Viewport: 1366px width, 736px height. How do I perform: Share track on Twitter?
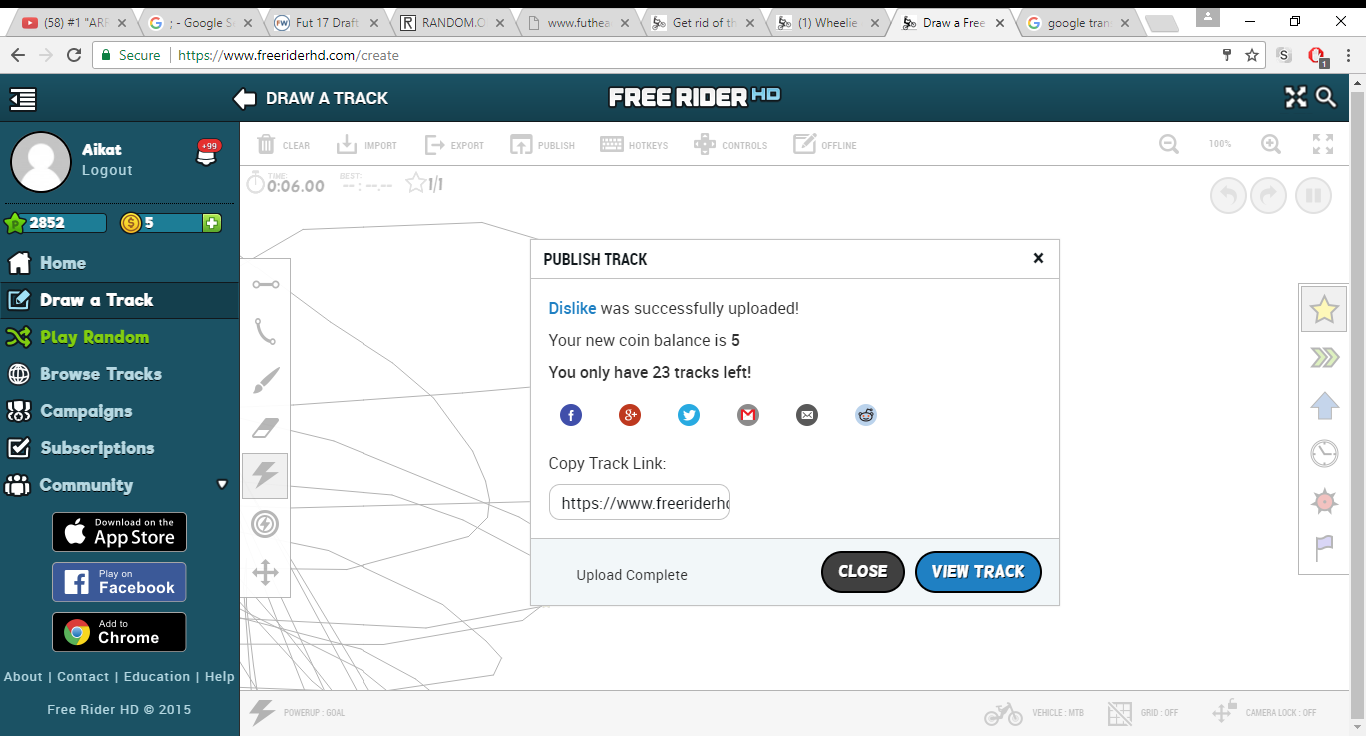[689, 415]
